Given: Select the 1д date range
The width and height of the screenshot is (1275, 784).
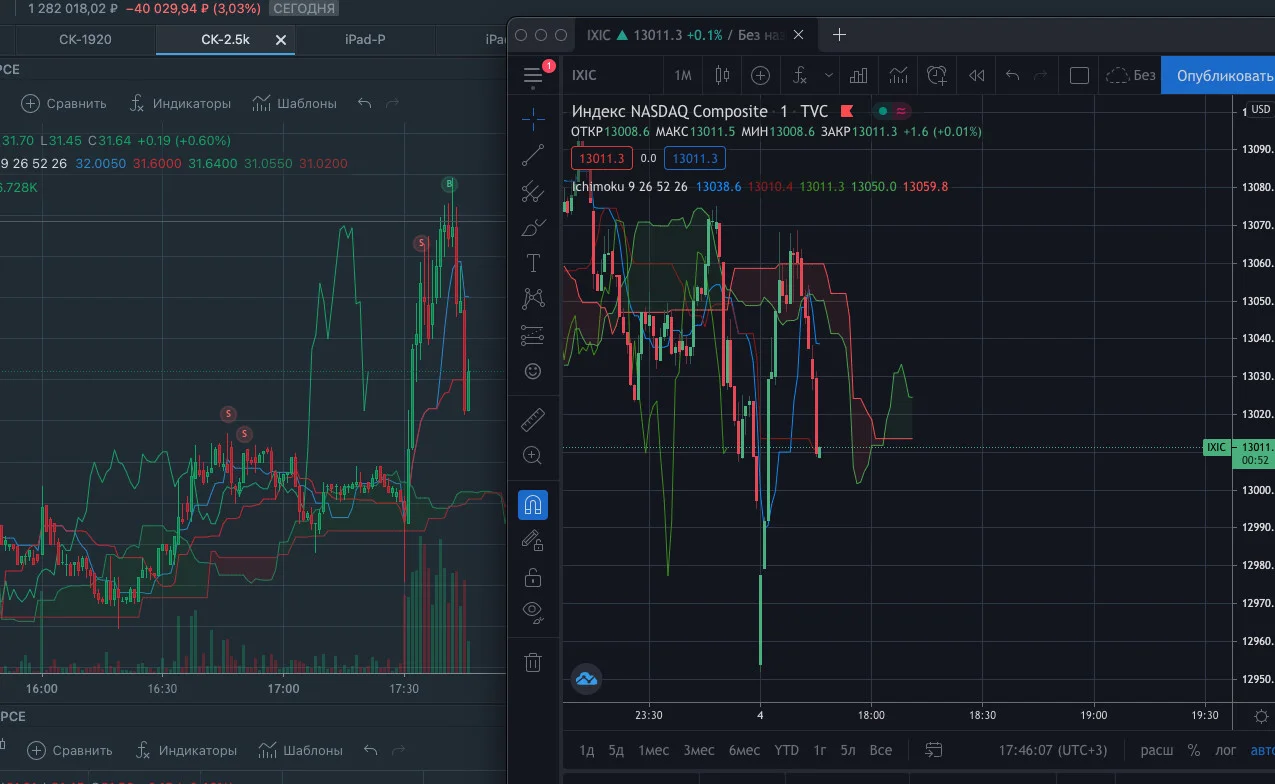Looking at the screenshot, I should 587,750.
